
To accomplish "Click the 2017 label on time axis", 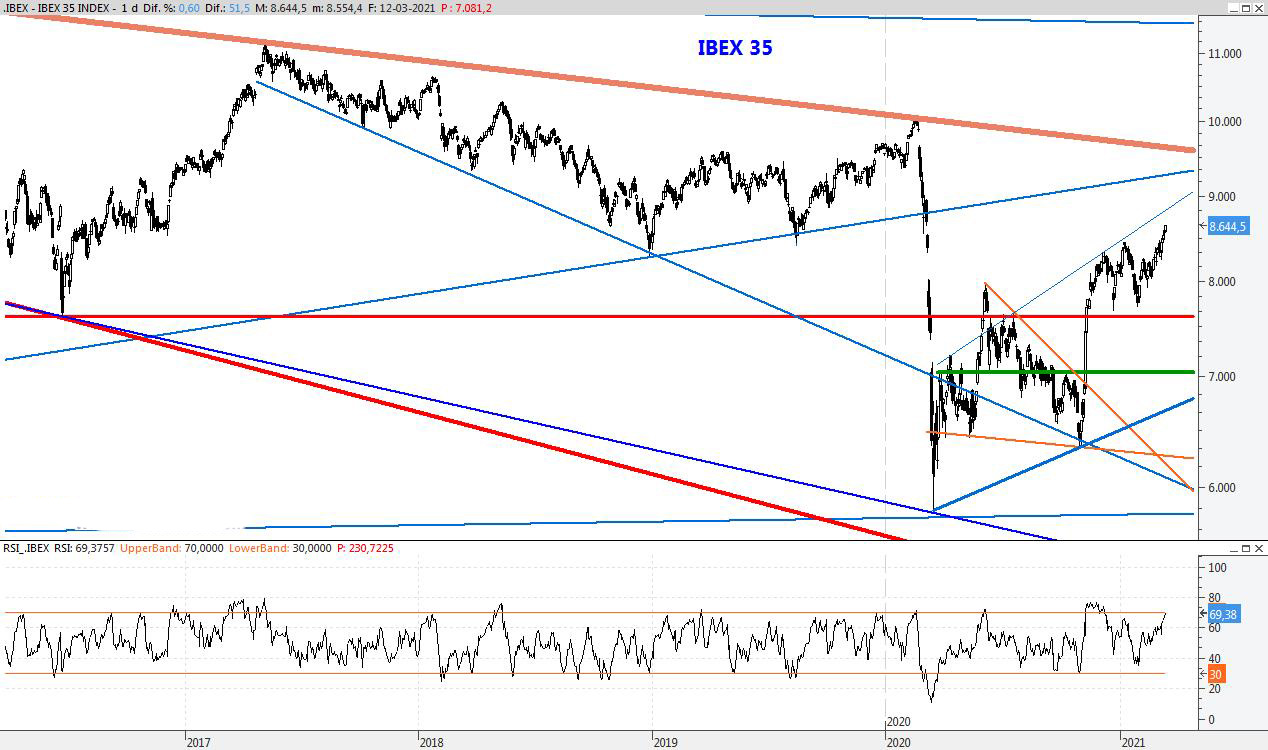I will (x=198, y=742).
